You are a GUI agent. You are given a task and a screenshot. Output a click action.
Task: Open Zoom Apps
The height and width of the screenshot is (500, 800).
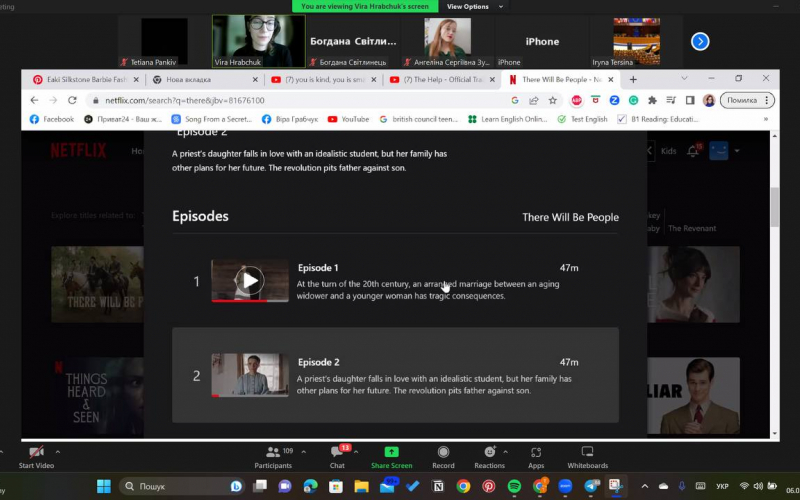click(536, 457)
